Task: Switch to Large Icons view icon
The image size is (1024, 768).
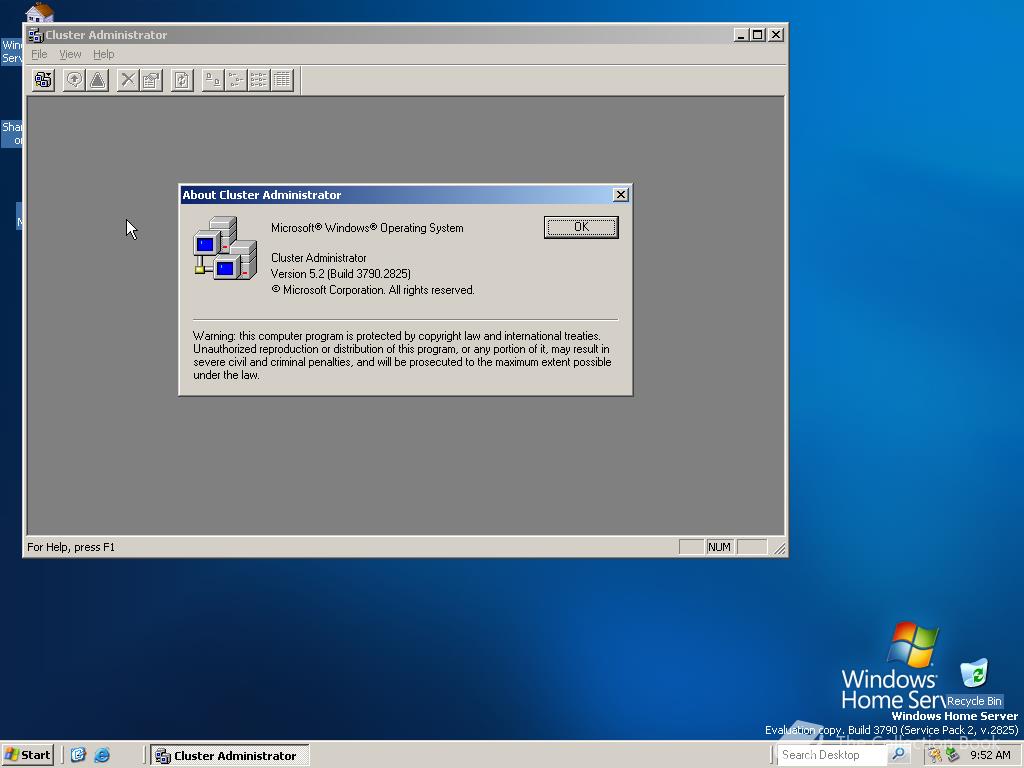Action: tap(213, 80)
